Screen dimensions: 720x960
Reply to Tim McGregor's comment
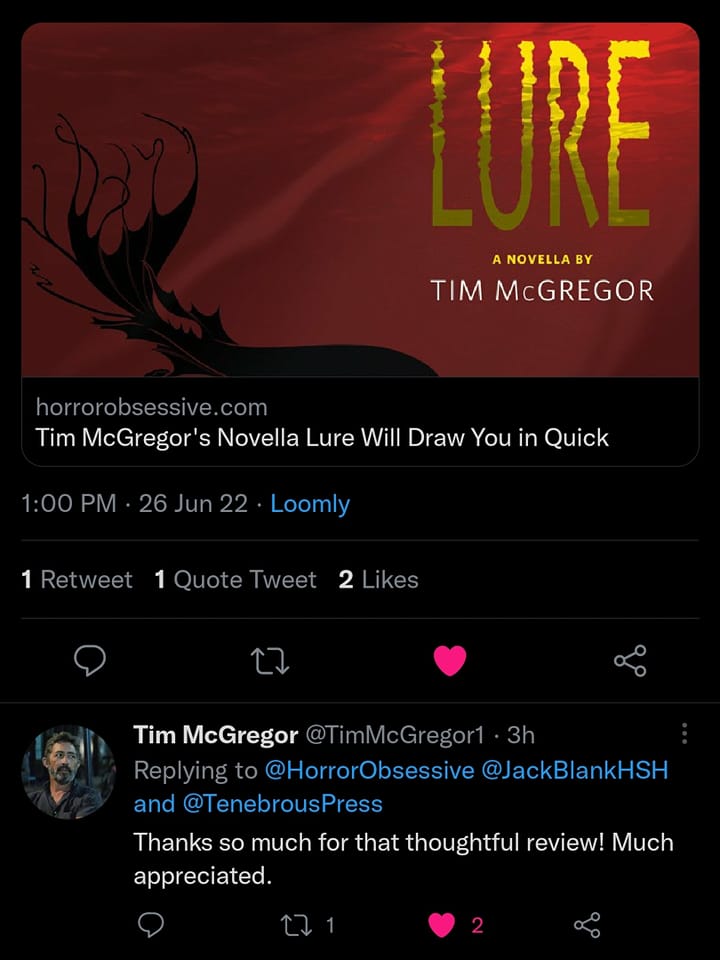[149, 925]
